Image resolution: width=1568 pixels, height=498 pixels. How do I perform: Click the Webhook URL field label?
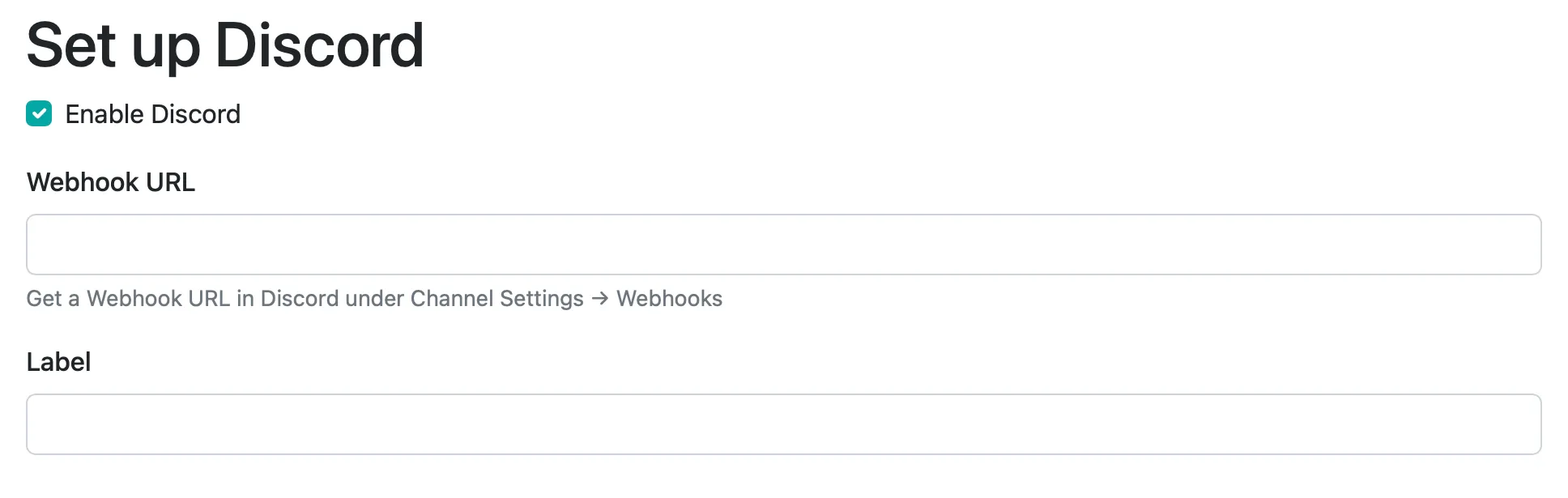point(111,182)
